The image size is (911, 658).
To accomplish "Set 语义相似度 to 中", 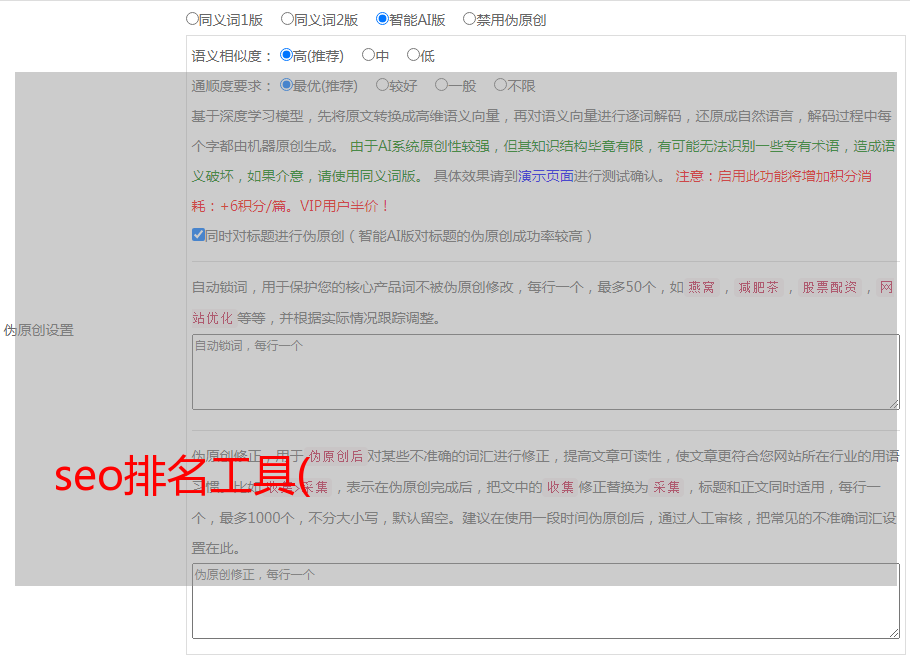I will [368, 56].
